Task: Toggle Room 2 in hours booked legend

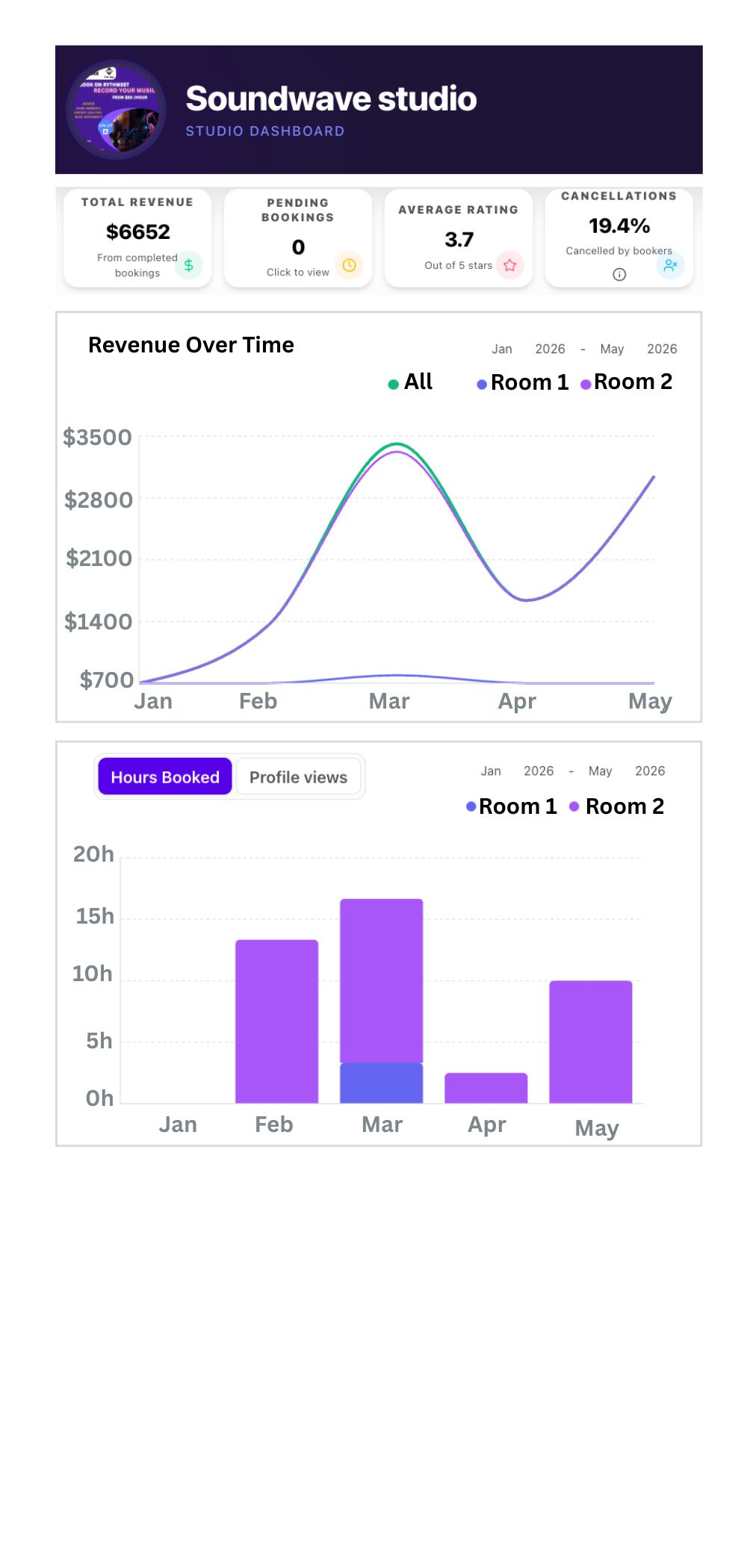Action: click(616, 806)
